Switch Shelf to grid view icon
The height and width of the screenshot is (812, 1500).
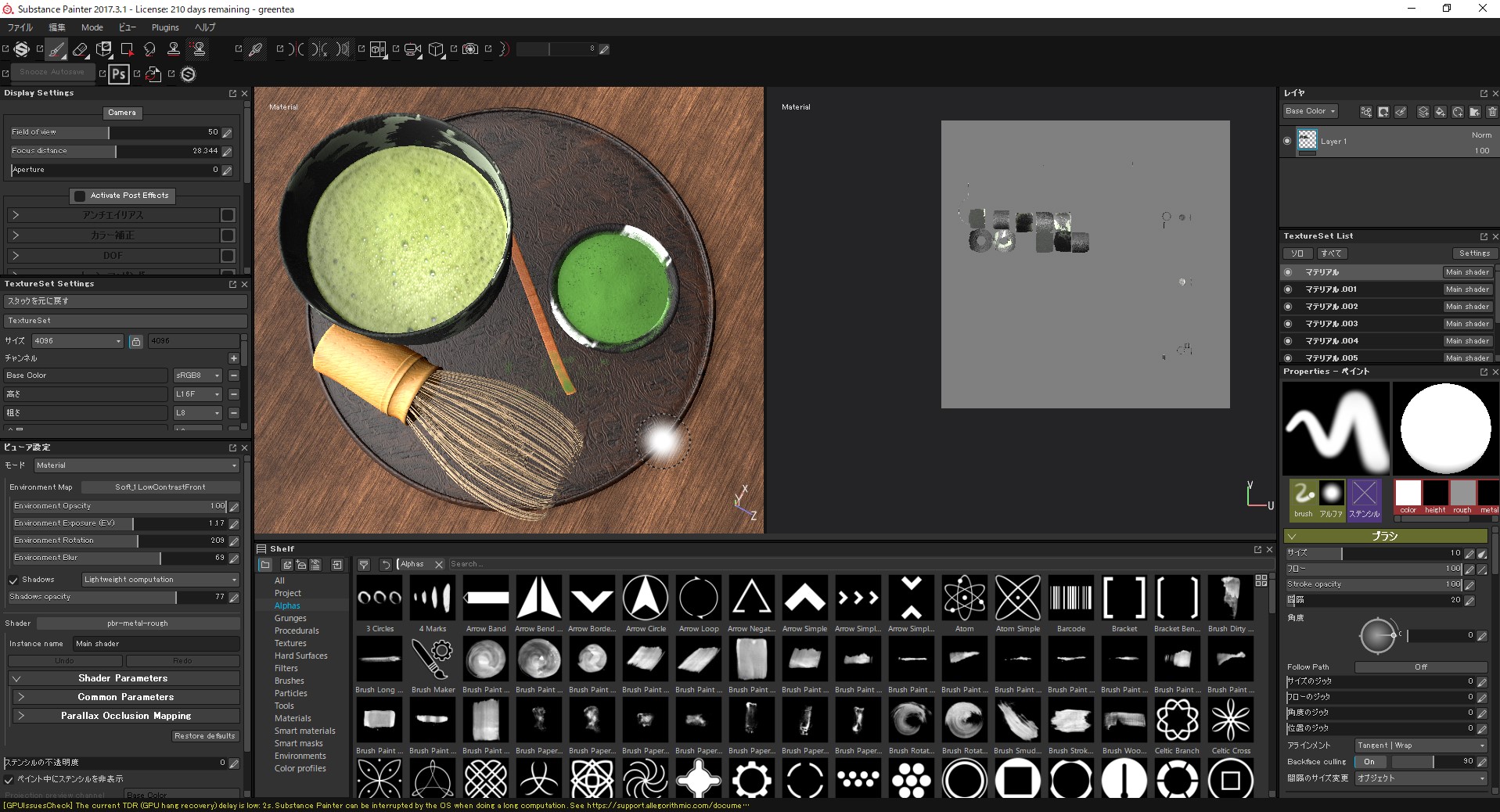[x=1261, y=580]
